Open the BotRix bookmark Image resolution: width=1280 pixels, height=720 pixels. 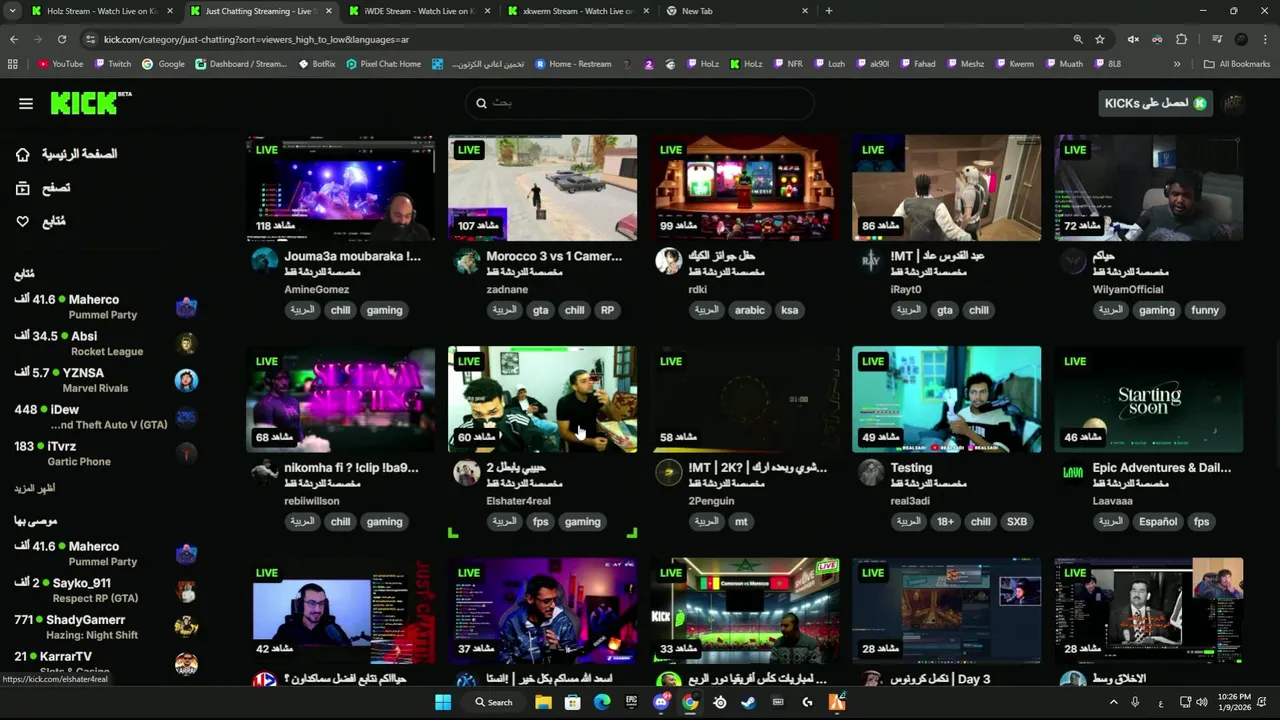(x=317, y=64)
